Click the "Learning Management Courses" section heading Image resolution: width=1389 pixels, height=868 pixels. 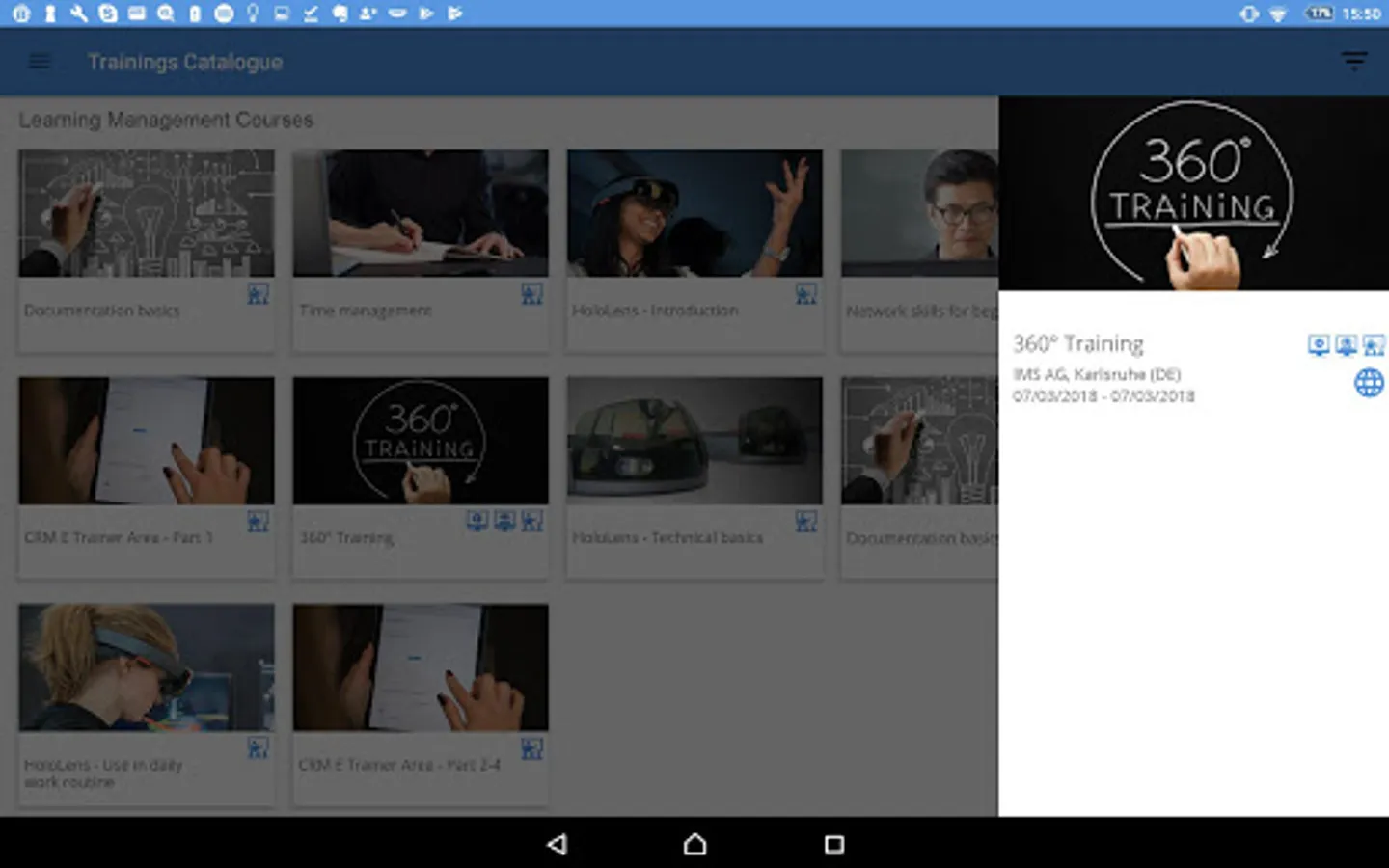pyautogui.click(x=166, y=120)
